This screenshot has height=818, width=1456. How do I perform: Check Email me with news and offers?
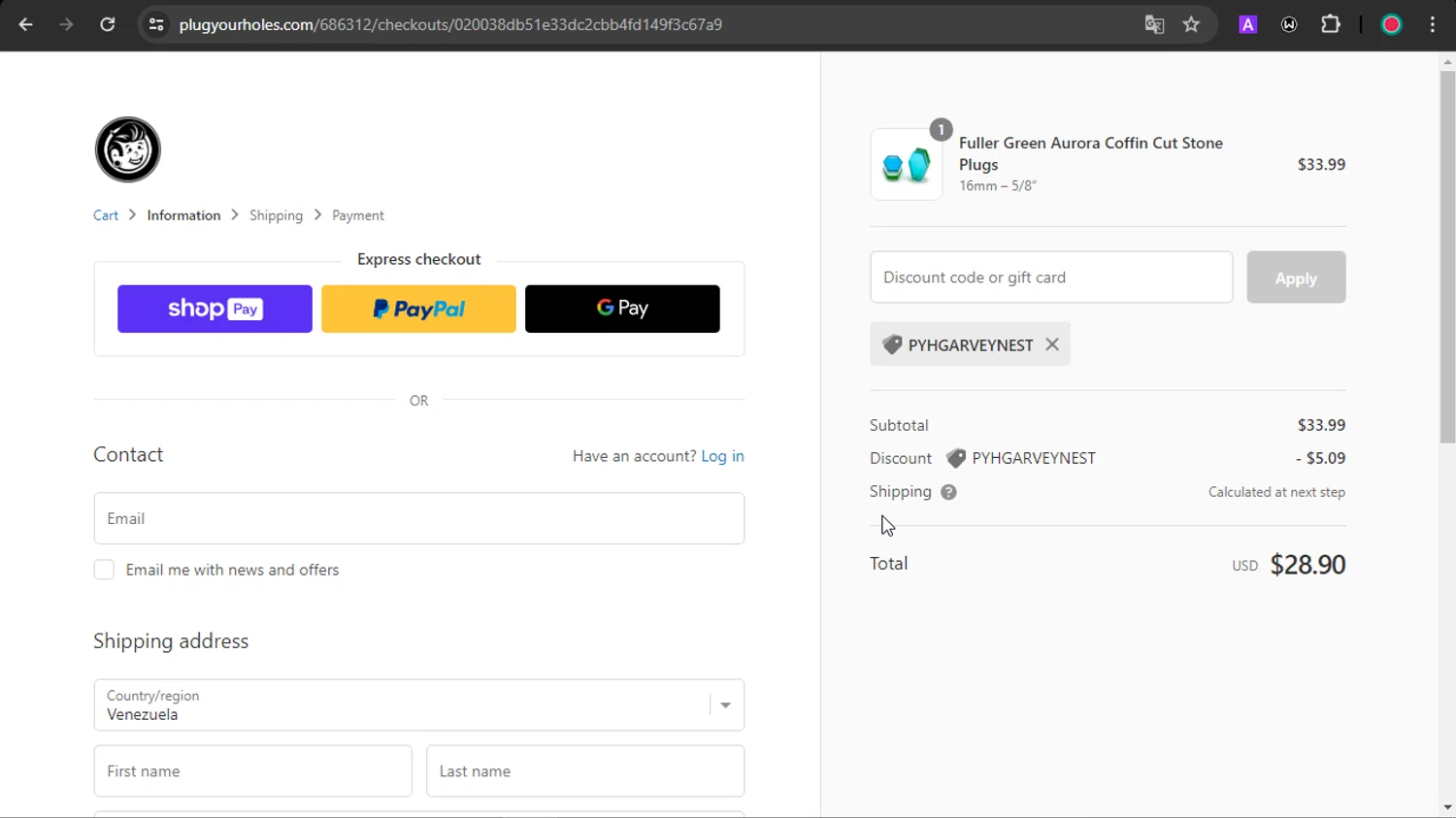pyautogui.click(x=104, y=570)
